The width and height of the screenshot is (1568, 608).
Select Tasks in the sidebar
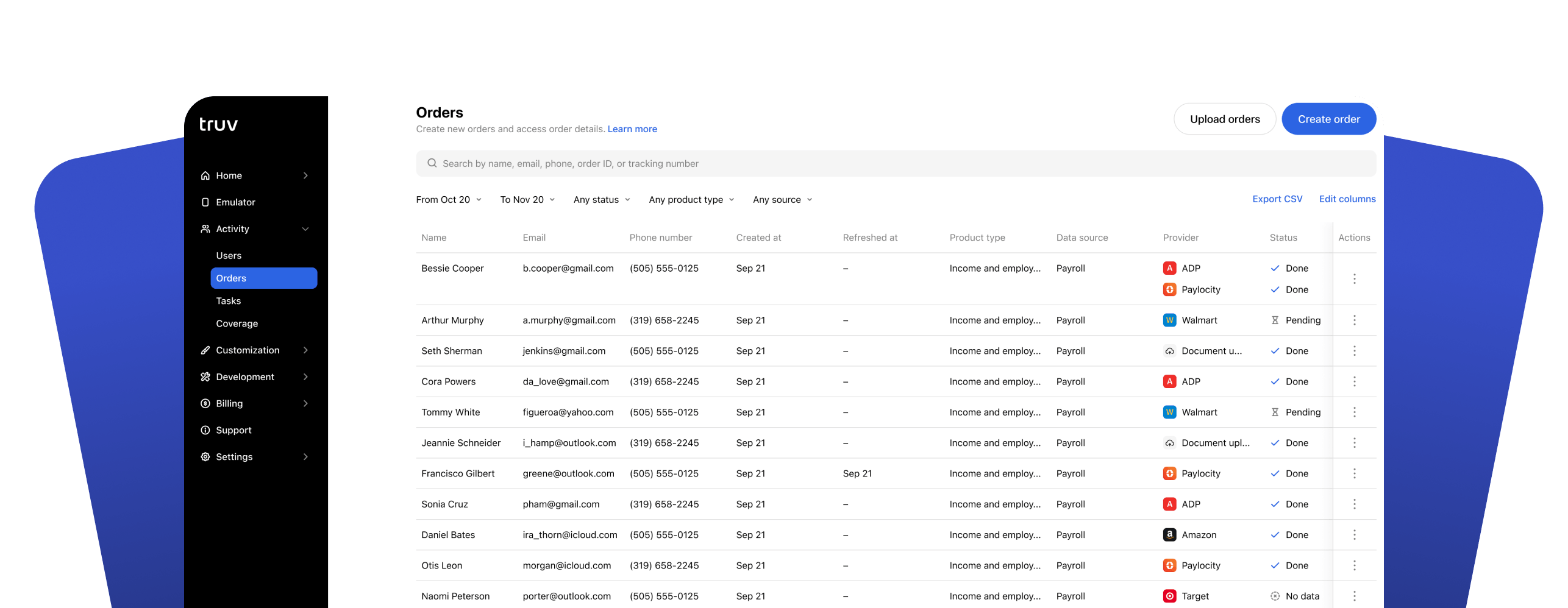pyautogui.click(x=228, y=300)
